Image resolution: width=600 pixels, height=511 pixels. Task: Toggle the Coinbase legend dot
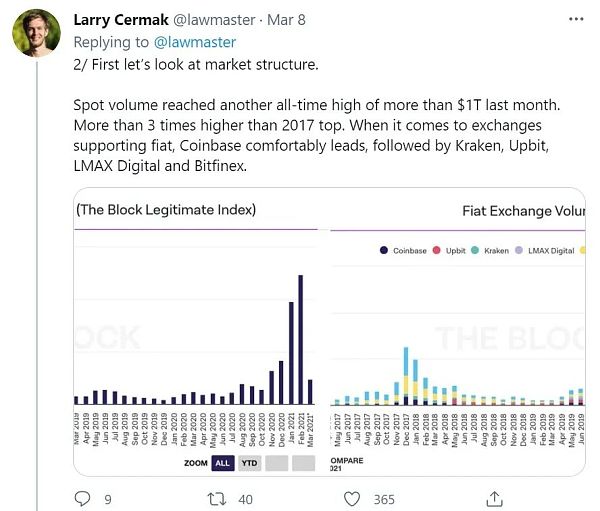point(384,250)
